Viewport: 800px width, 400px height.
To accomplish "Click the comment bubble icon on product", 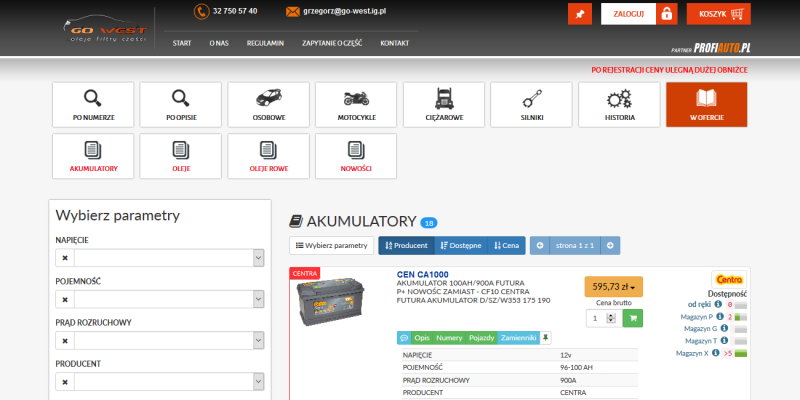I will (404, 338).
